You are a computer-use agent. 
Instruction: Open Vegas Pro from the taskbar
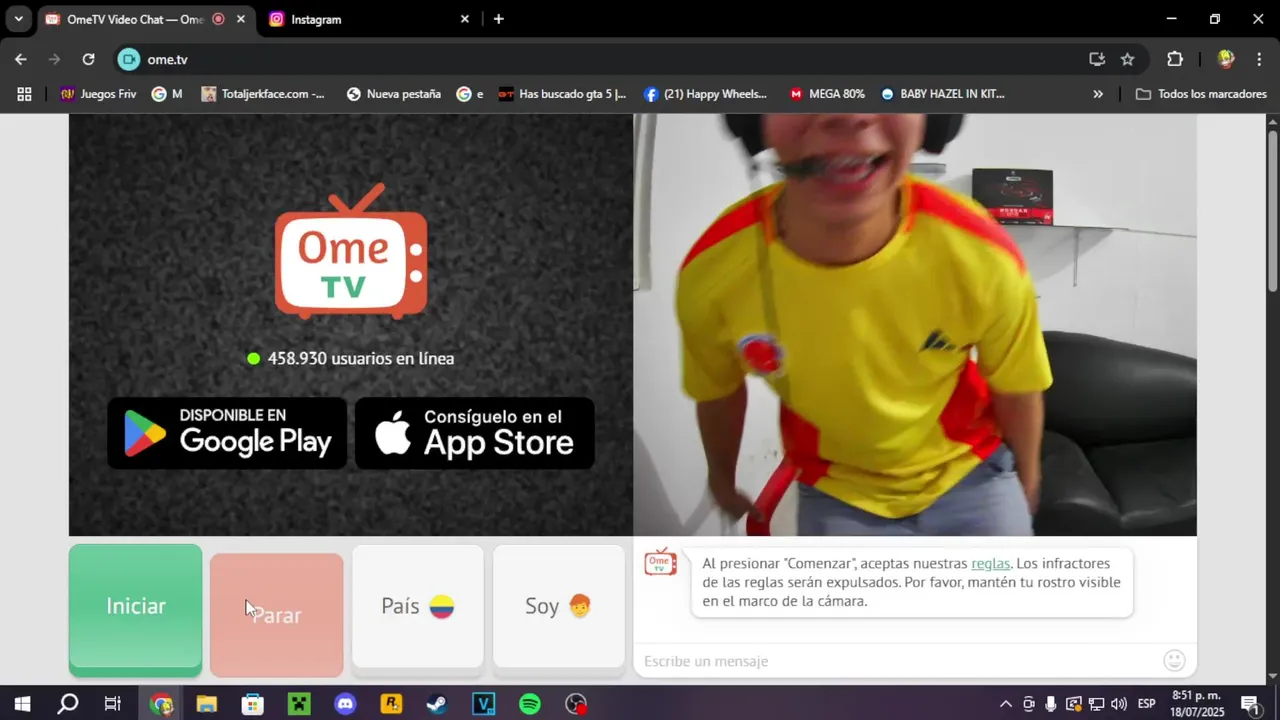(484, 704)
